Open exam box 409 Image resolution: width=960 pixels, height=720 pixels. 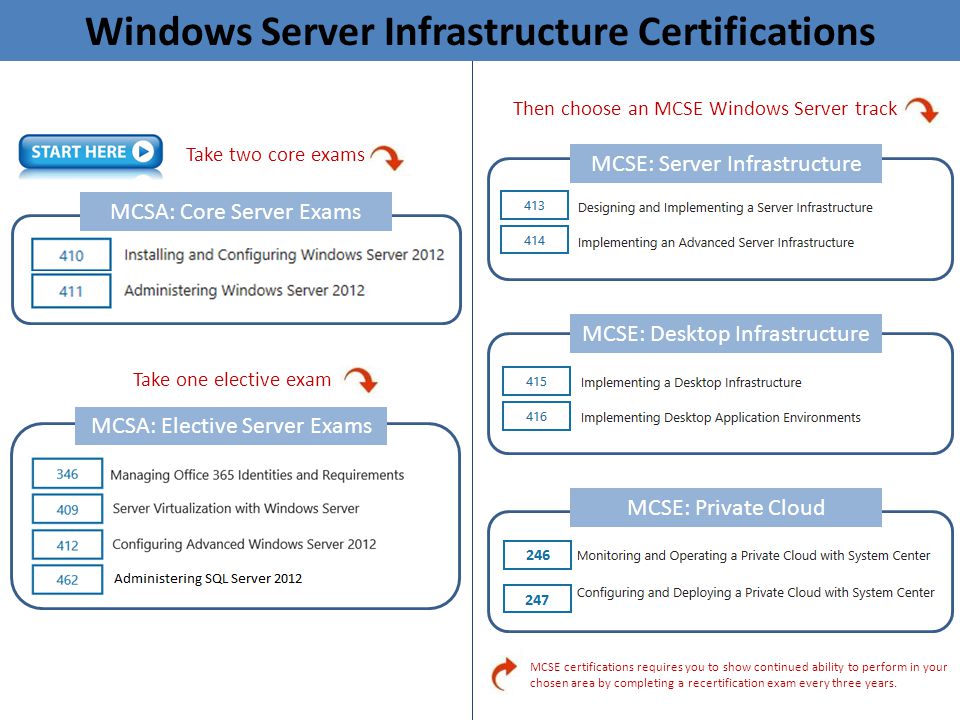coord(67,509)
